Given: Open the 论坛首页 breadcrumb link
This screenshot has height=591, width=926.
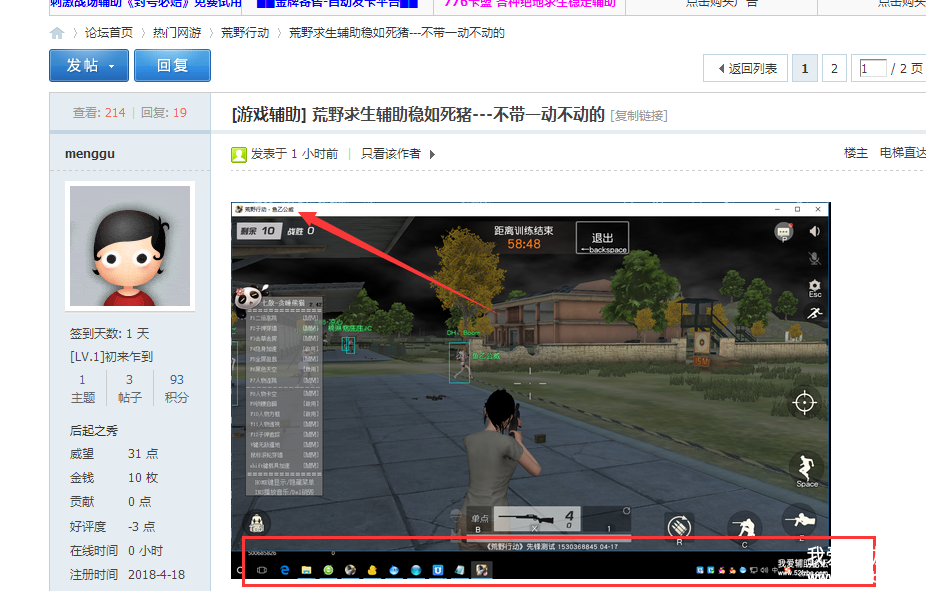Looking at the screenshot, I should click(109, 33).
